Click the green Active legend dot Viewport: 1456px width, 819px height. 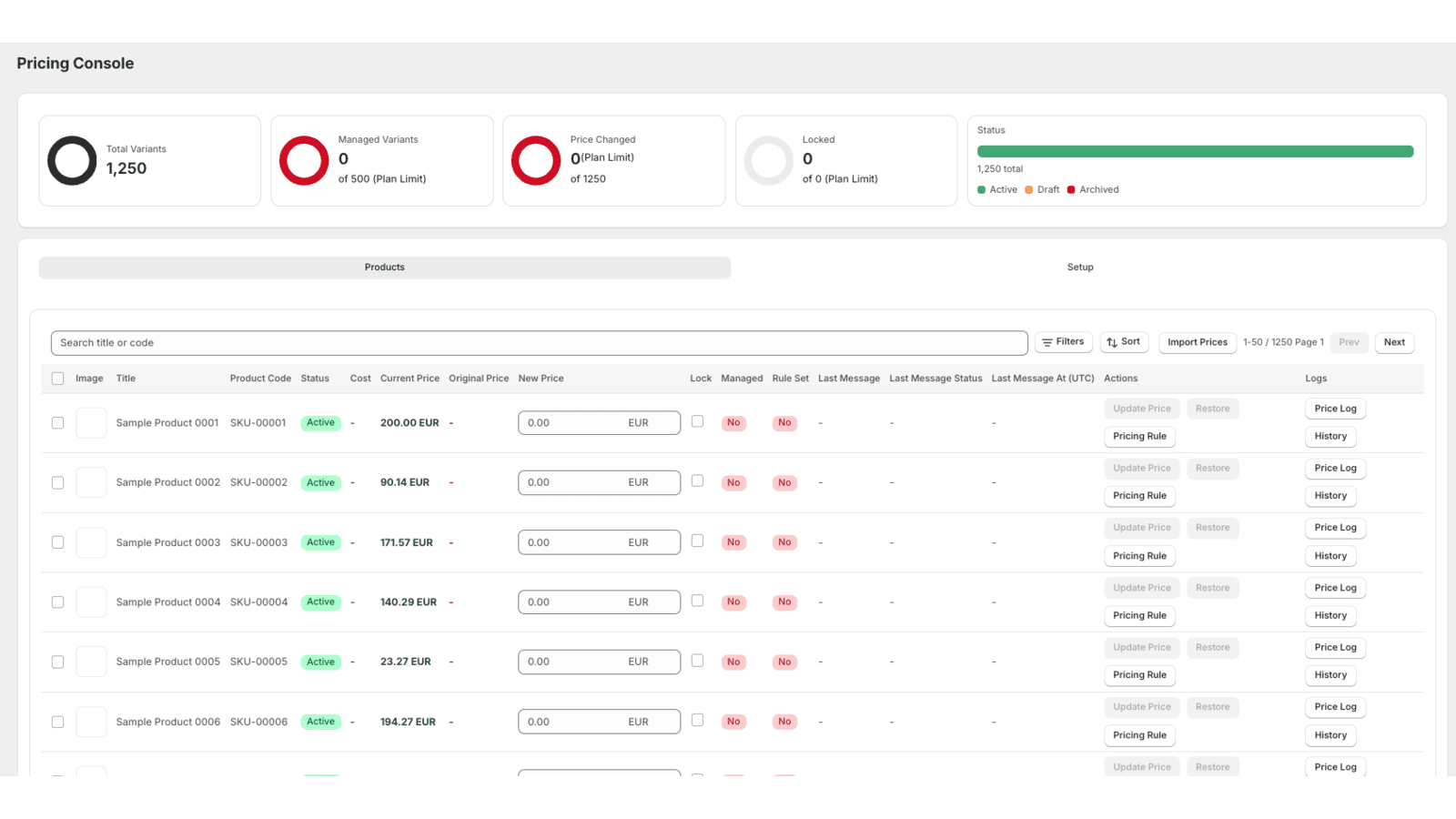click(981, 189)
